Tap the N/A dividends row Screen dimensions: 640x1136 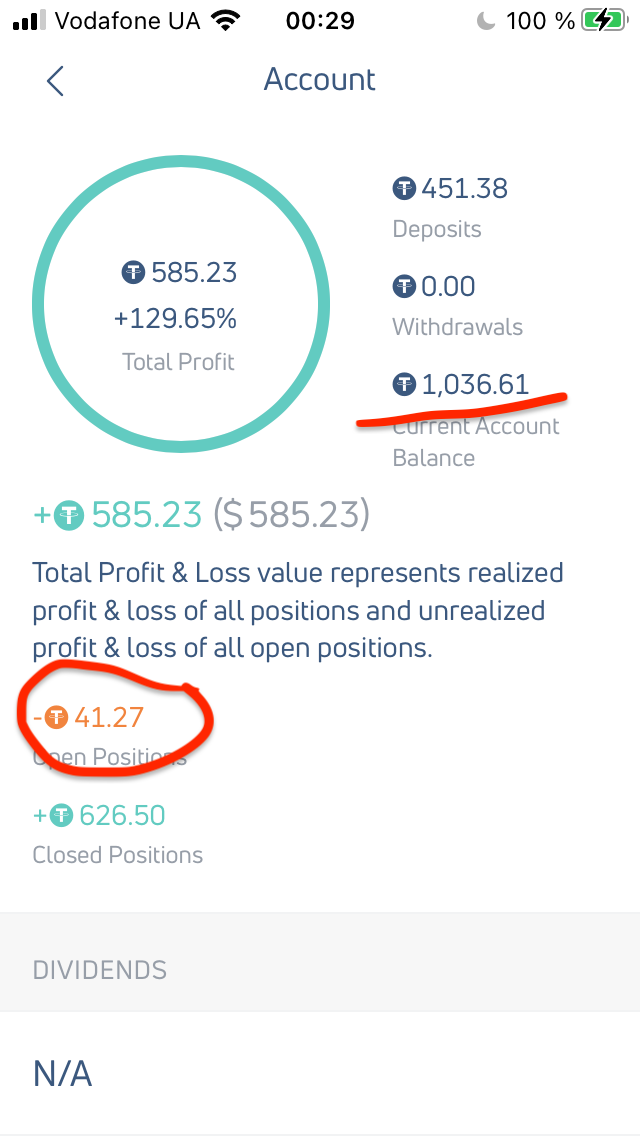tap(63, 1074)
